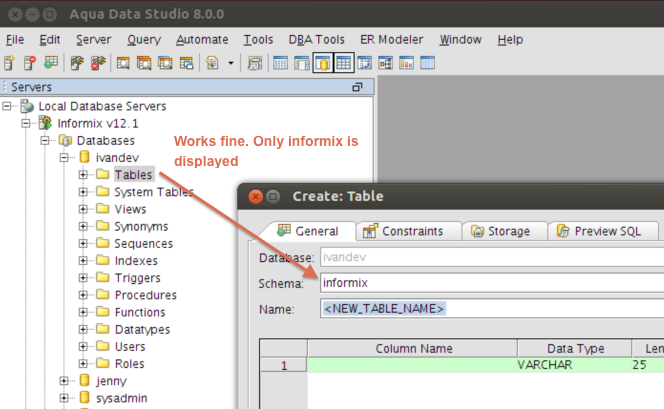Expand the jenny database node

(x=64, y=381)
